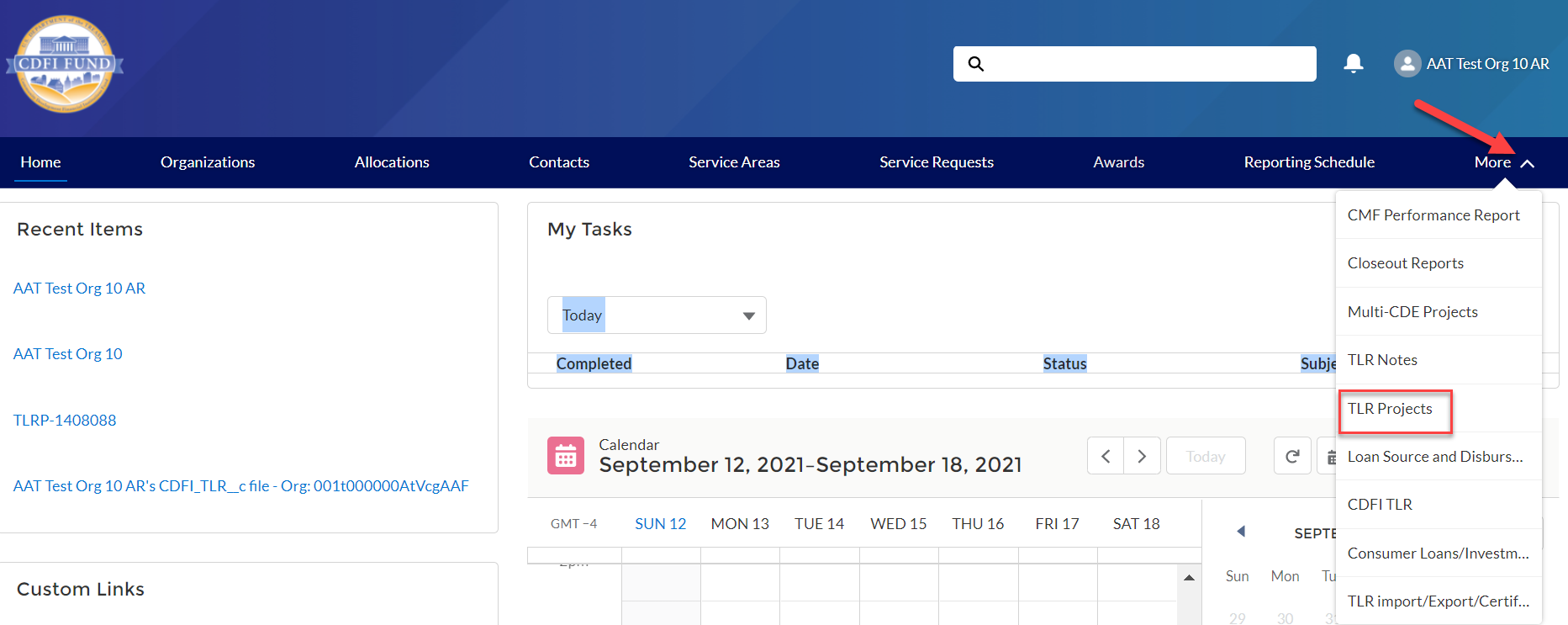Choose Closeout Reports in the dropdown

click(1406, 263)
